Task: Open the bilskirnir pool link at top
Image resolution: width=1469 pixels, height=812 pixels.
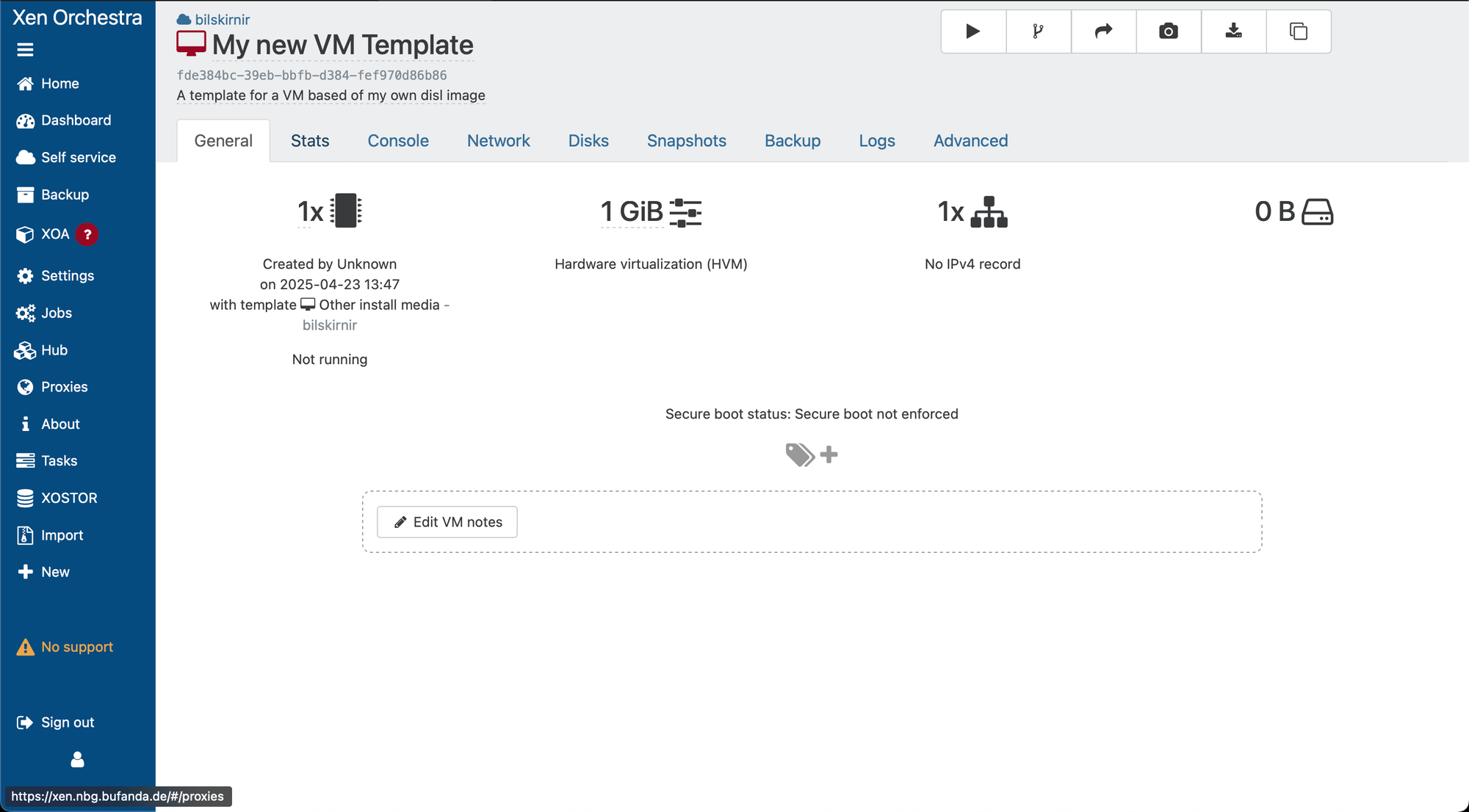Action: pos(222,20)
